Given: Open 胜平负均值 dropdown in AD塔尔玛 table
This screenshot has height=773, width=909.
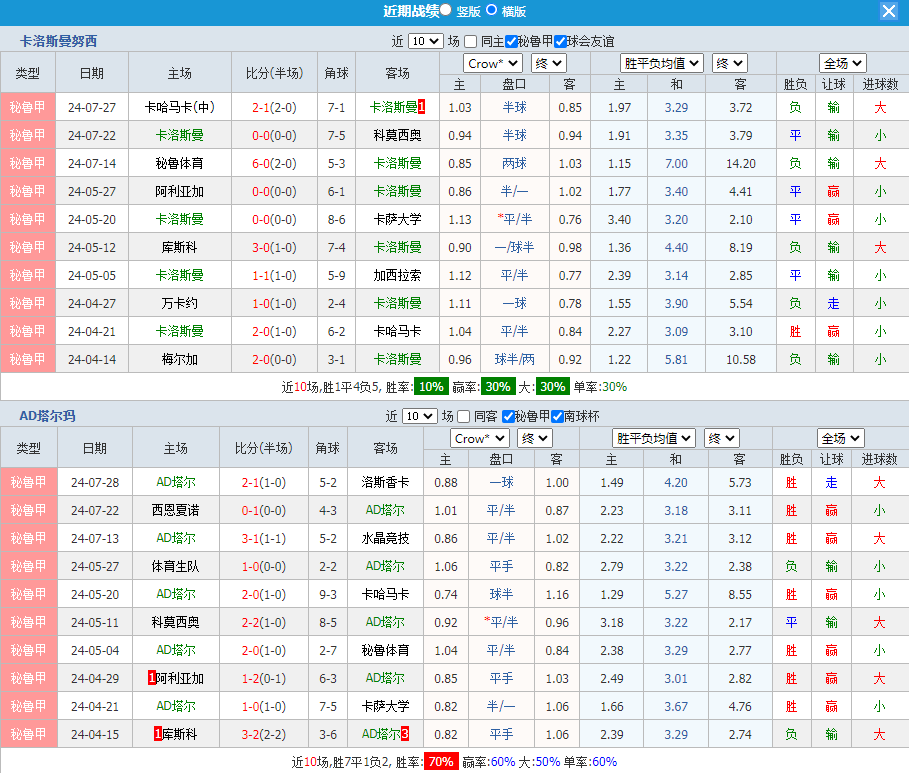Looking at the screenshot, I should 654,438.
